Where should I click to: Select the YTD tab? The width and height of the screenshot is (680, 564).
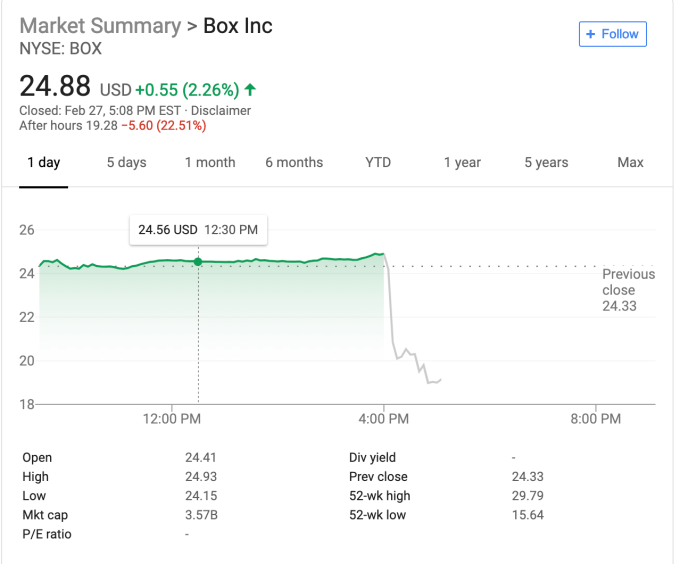(378, 163)
